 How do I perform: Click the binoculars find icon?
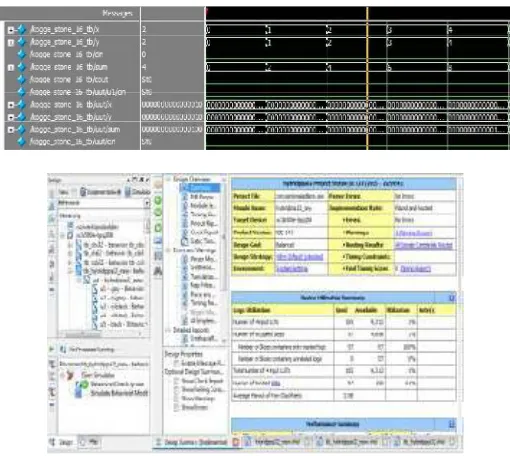coord(158,271)
